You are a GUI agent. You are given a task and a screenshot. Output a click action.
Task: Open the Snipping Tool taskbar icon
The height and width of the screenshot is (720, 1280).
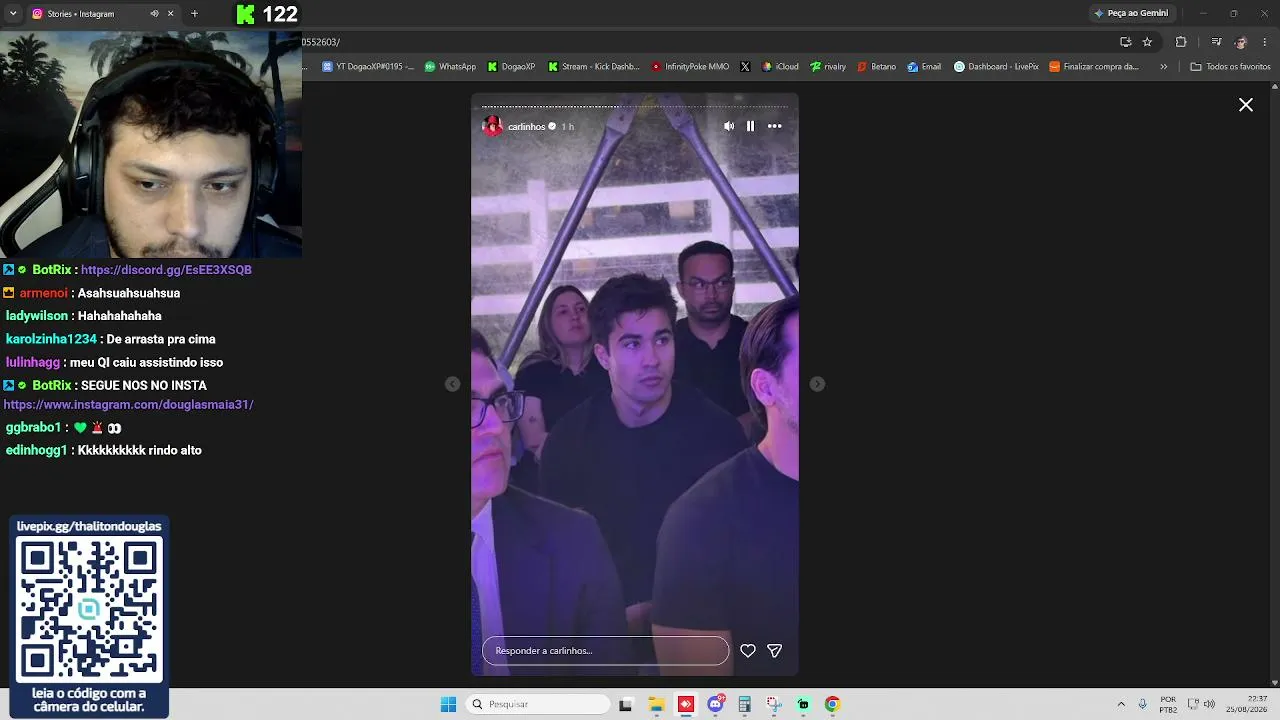(x=774, y=704)
